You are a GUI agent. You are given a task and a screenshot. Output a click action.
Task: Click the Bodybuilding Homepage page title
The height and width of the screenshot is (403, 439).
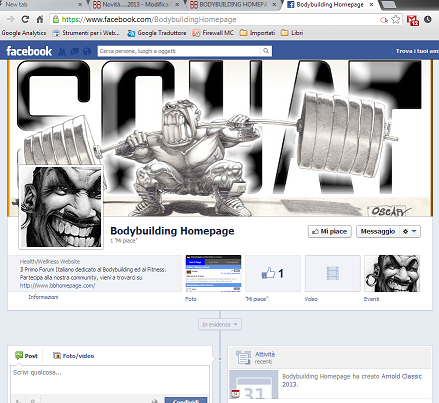(172, 231)
